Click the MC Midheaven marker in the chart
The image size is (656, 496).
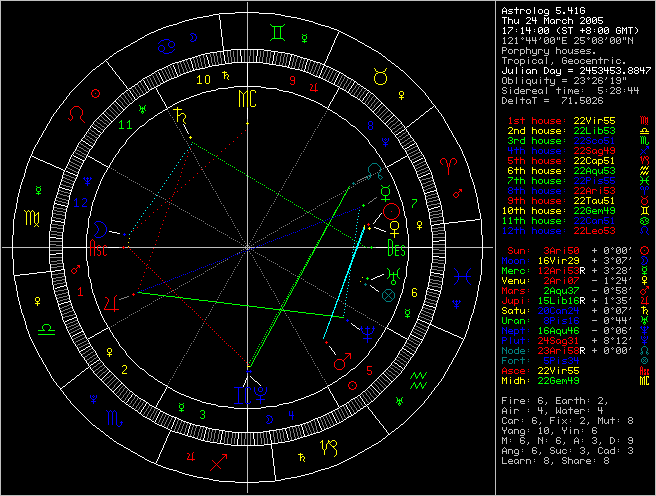(246, 98)
